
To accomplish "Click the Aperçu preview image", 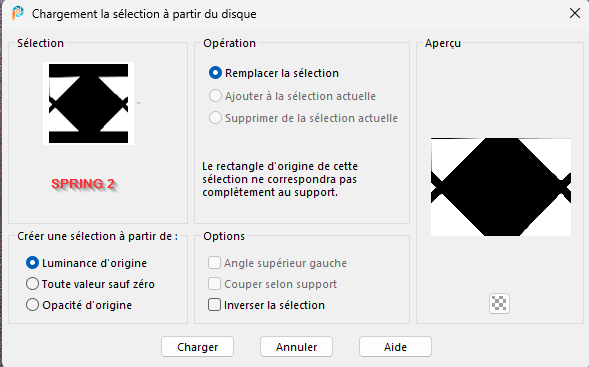I will click(x=501, y=187).
